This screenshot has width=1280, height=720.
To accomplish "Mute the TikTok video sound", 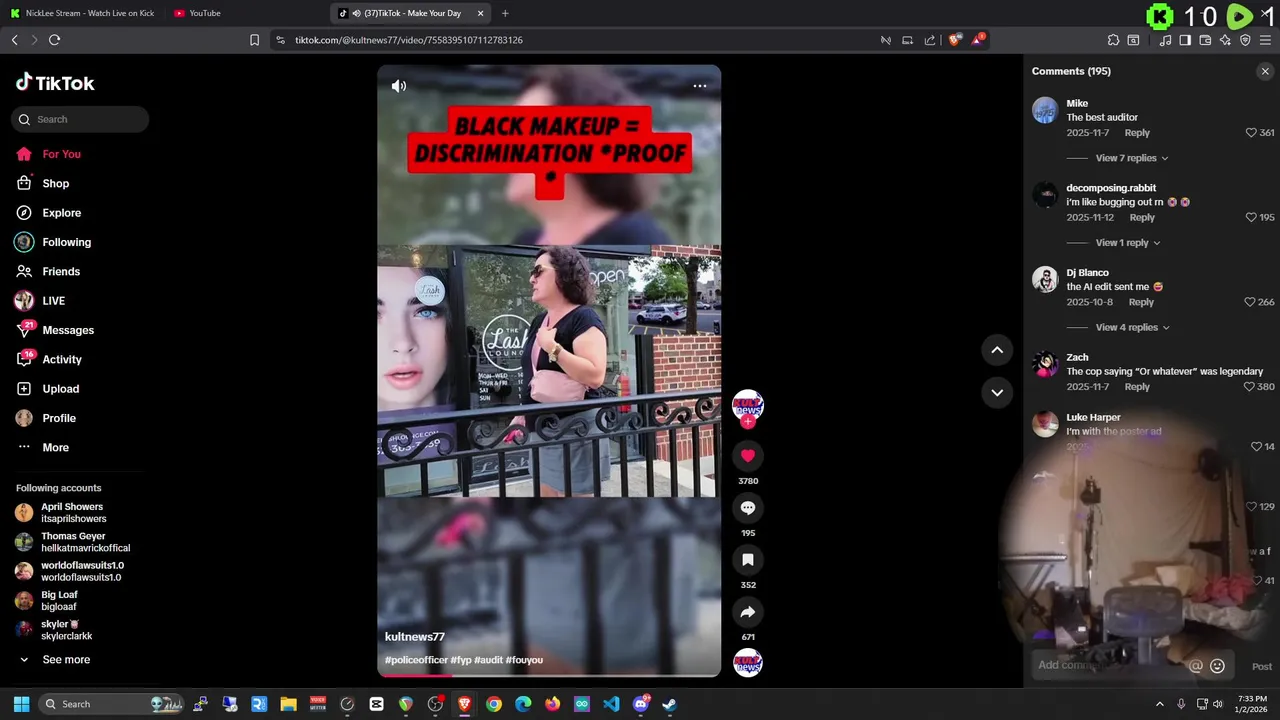I will click(399, 86).
